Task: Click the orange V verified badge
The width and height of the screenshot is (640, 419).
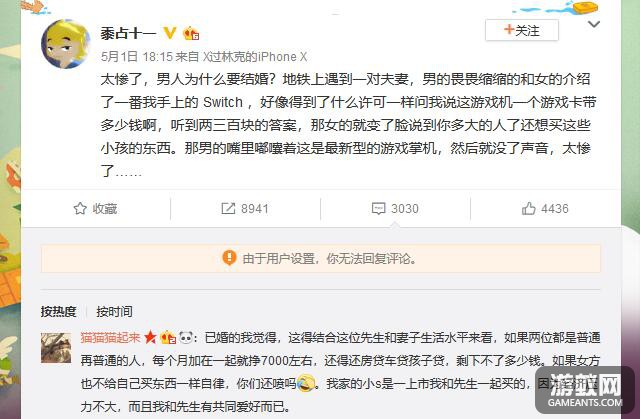Action: pos(169,32)
